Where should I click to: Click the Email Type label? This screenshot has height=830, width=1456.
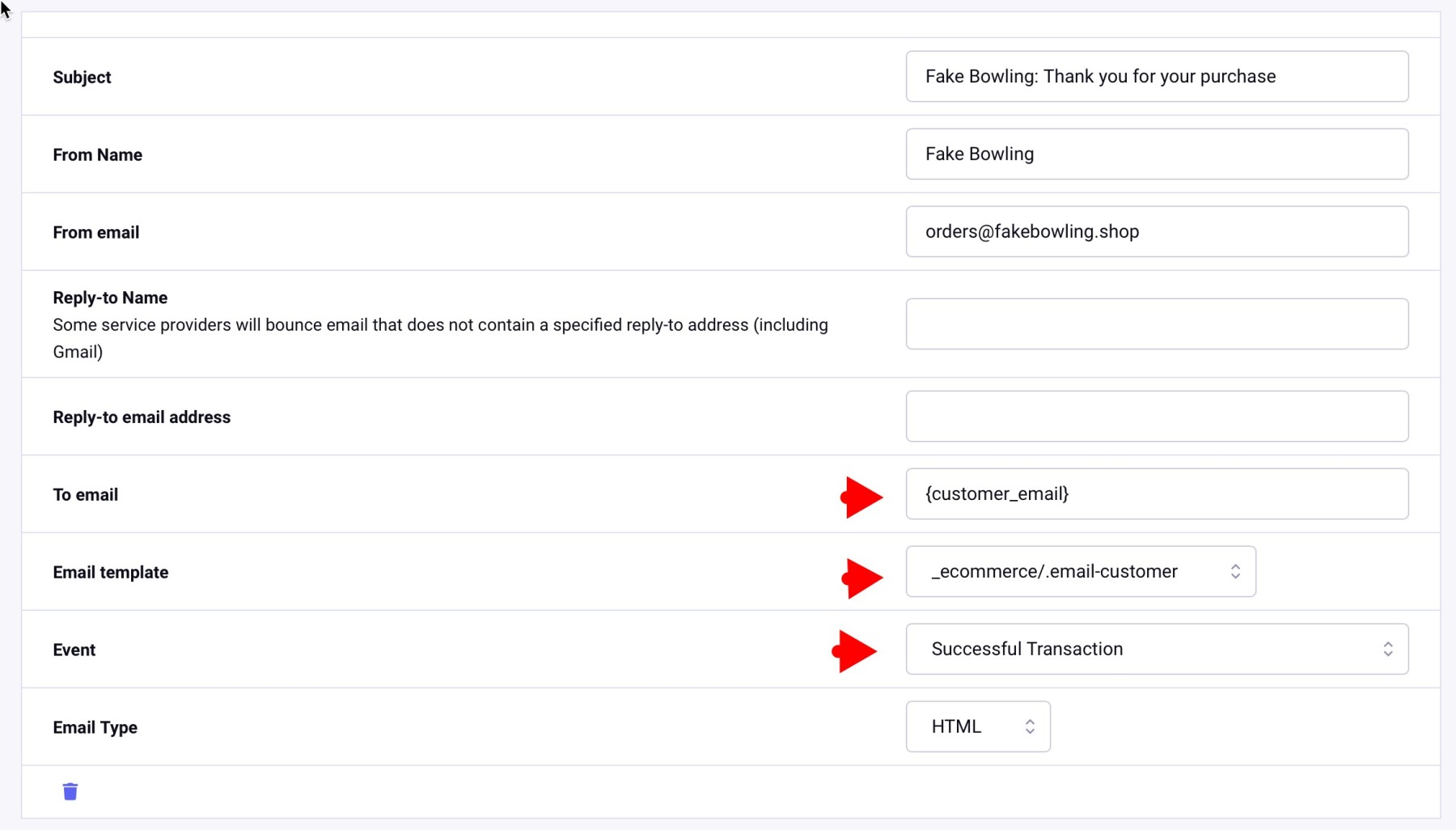pyautogui.click(x=95, y=727)
